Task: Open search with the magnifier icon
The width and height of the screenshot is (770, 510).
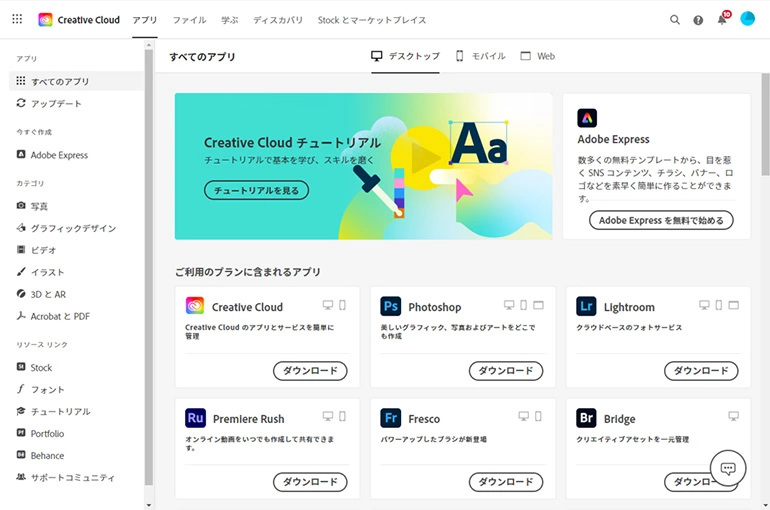Action: click(675, 20)
